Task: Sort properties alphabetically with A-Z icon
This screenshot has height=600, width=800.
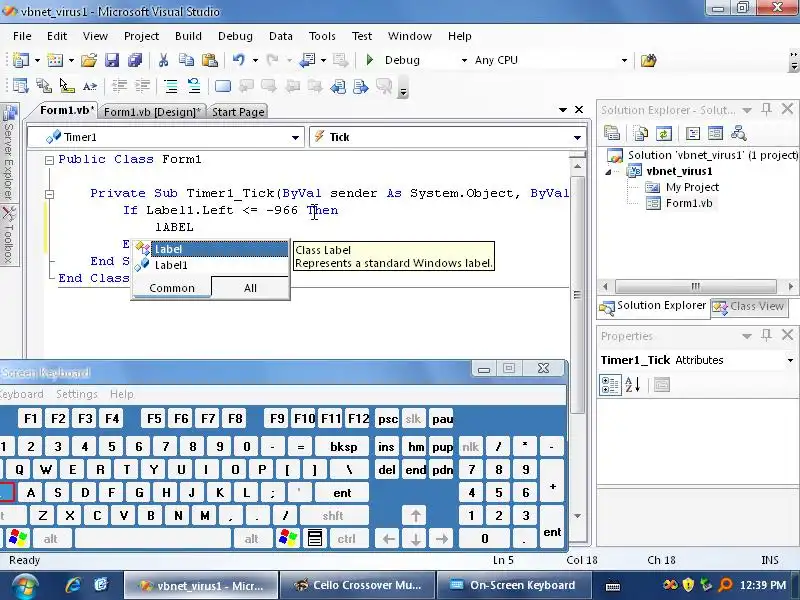Action: click(x=633, y=385)
